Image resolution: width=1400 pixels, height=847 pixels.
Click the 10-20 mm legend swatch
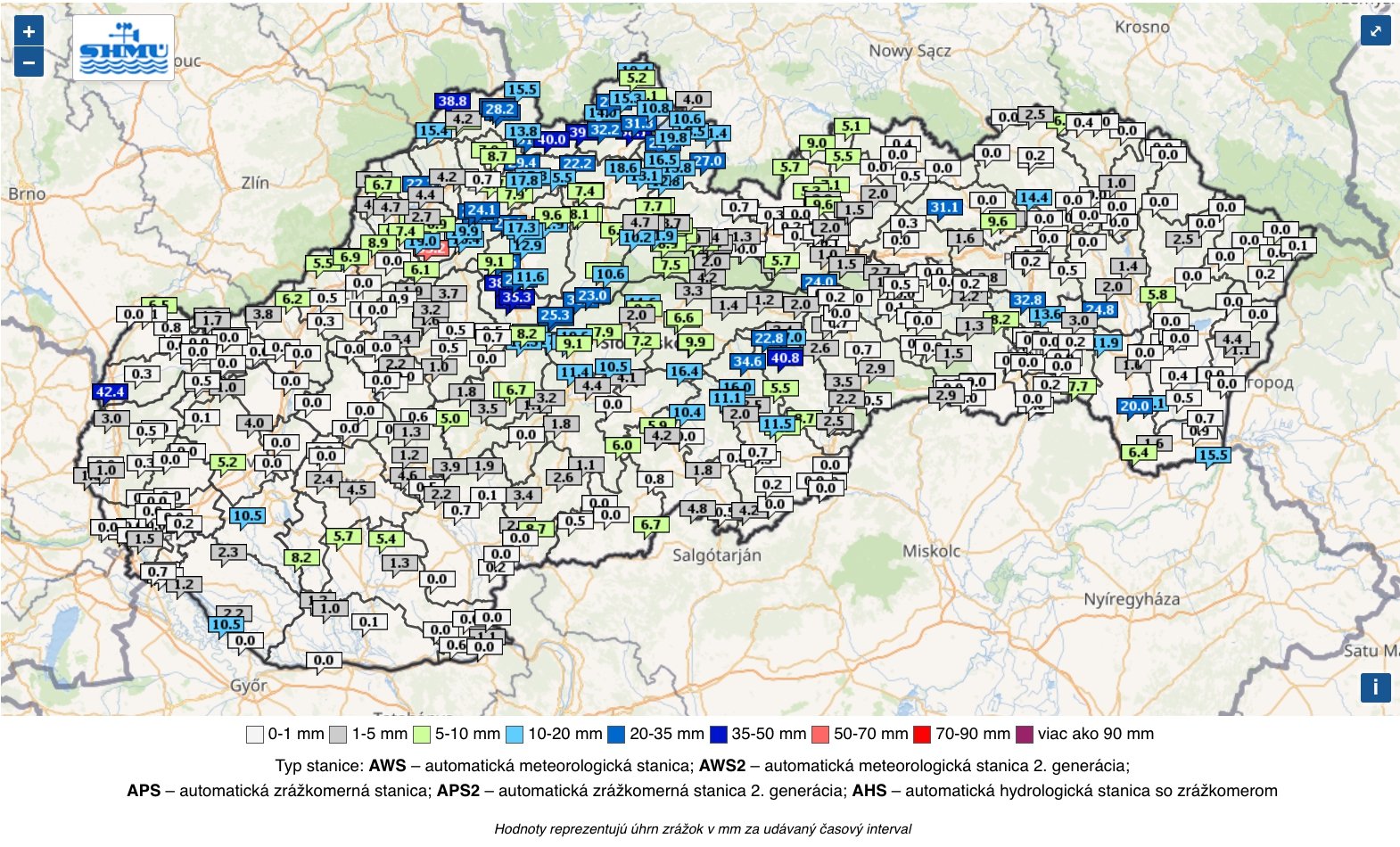515,735
